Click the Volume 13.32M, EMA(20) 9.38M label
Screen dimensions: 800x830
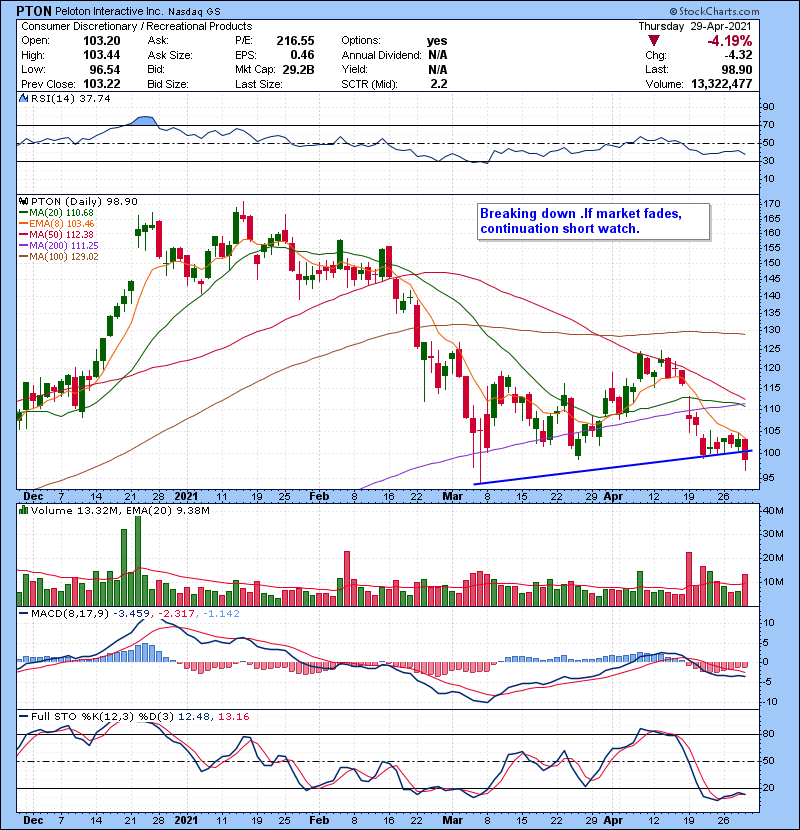[x=120, y=510]
